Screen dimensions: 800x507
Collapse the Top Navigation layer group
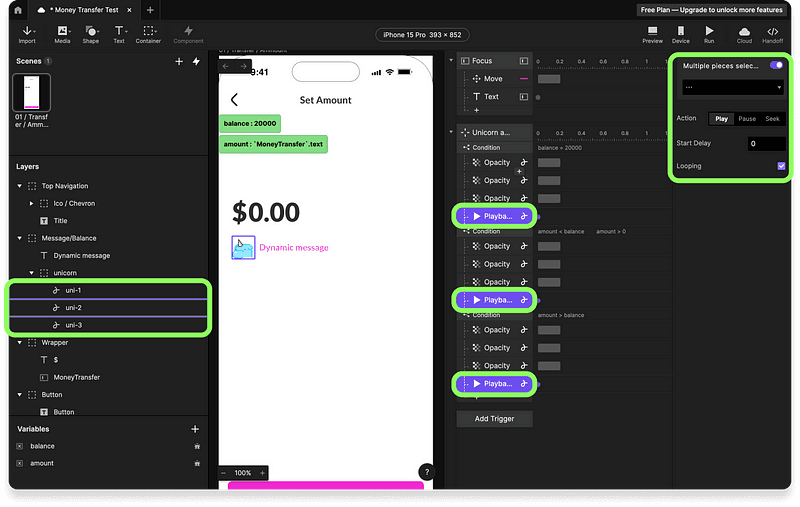point(19,186)
